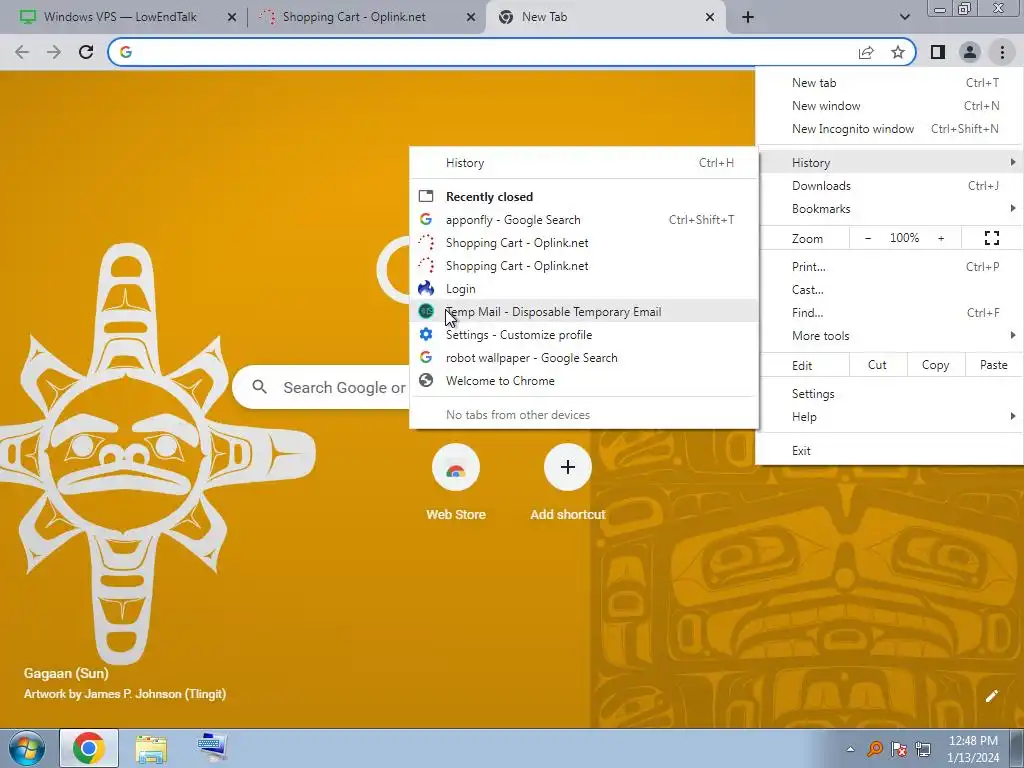Open the tab search chevron
The height and width of the screenshot is (768, 1024).
(x=904, y=17)
